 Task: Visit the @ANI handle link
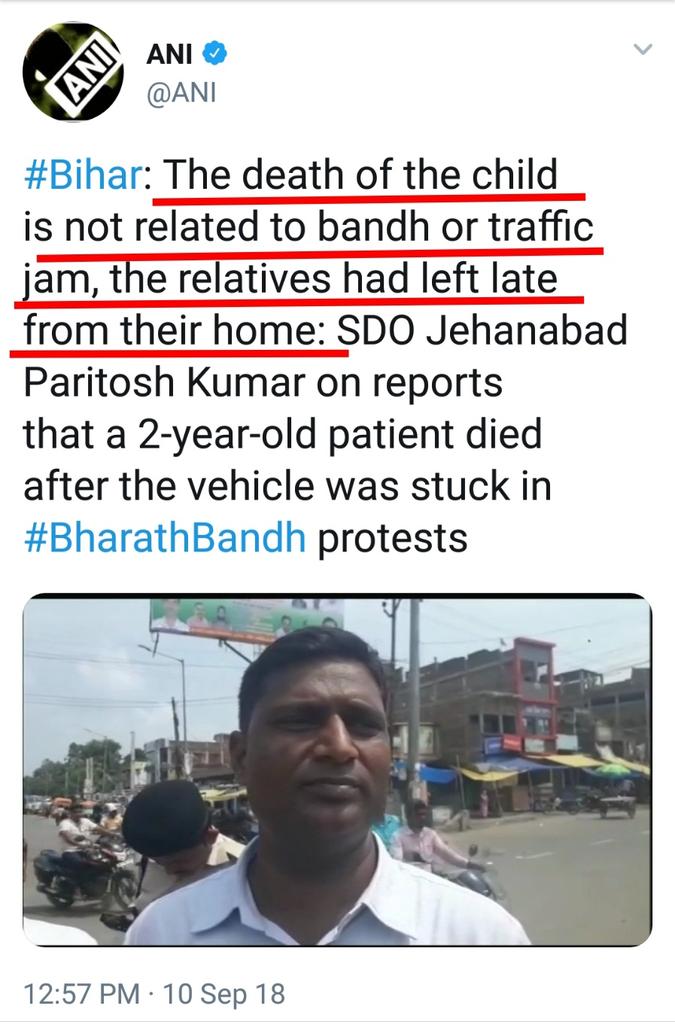click(181, 93)
